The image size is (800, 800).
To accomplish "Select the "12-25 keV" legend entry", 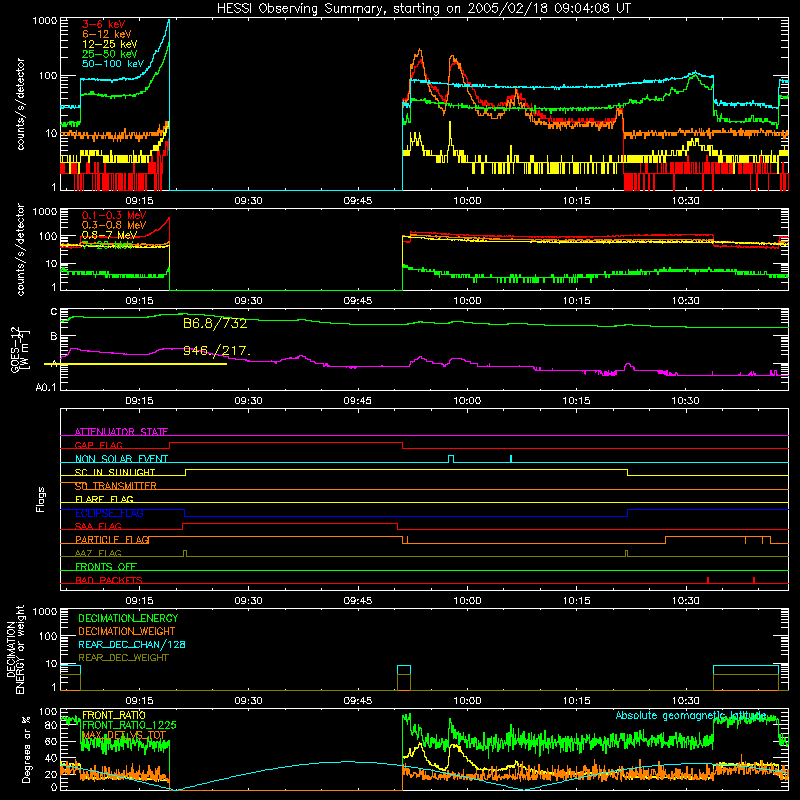I will (109, 44).
